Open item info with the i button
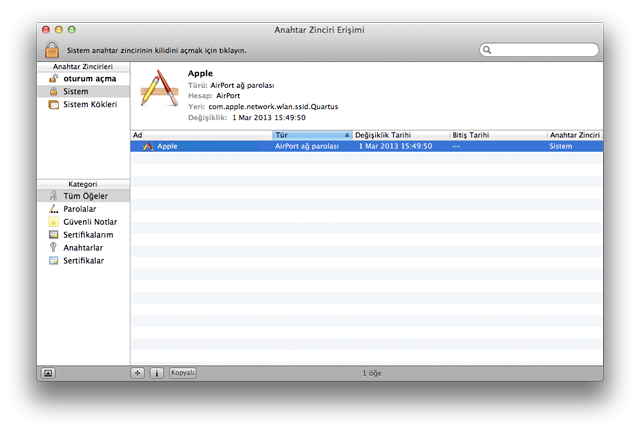This screenshot has width=640, height=432. [x=157, y=373]
